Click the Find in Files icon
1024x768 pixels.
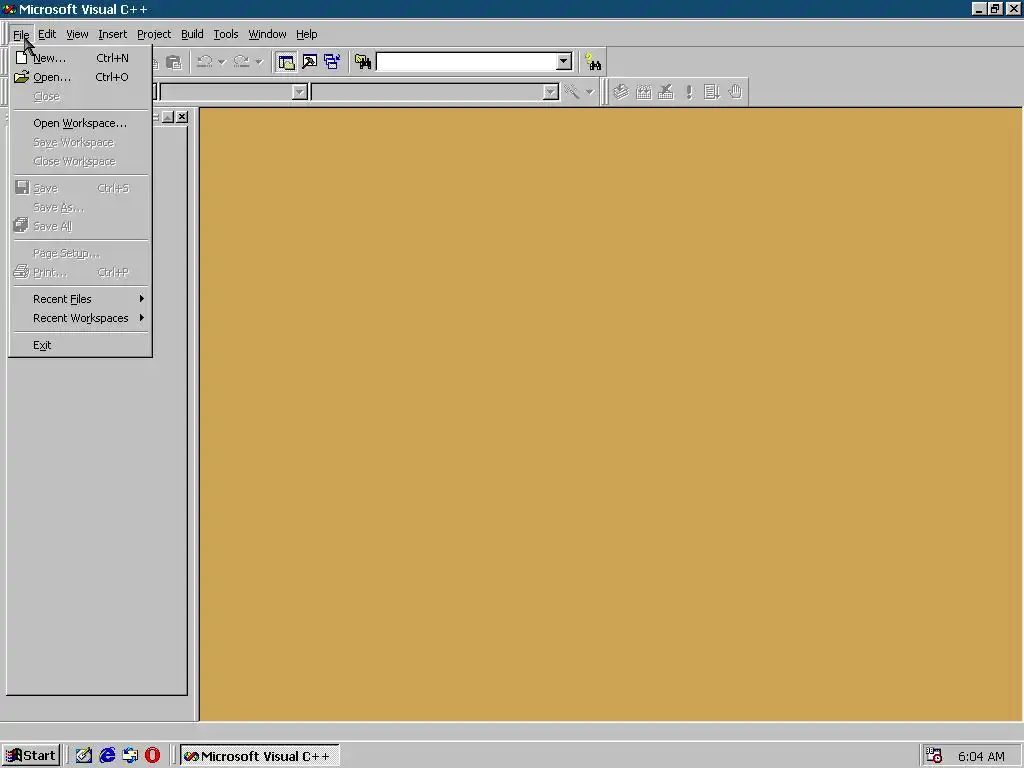click(363, 62)
